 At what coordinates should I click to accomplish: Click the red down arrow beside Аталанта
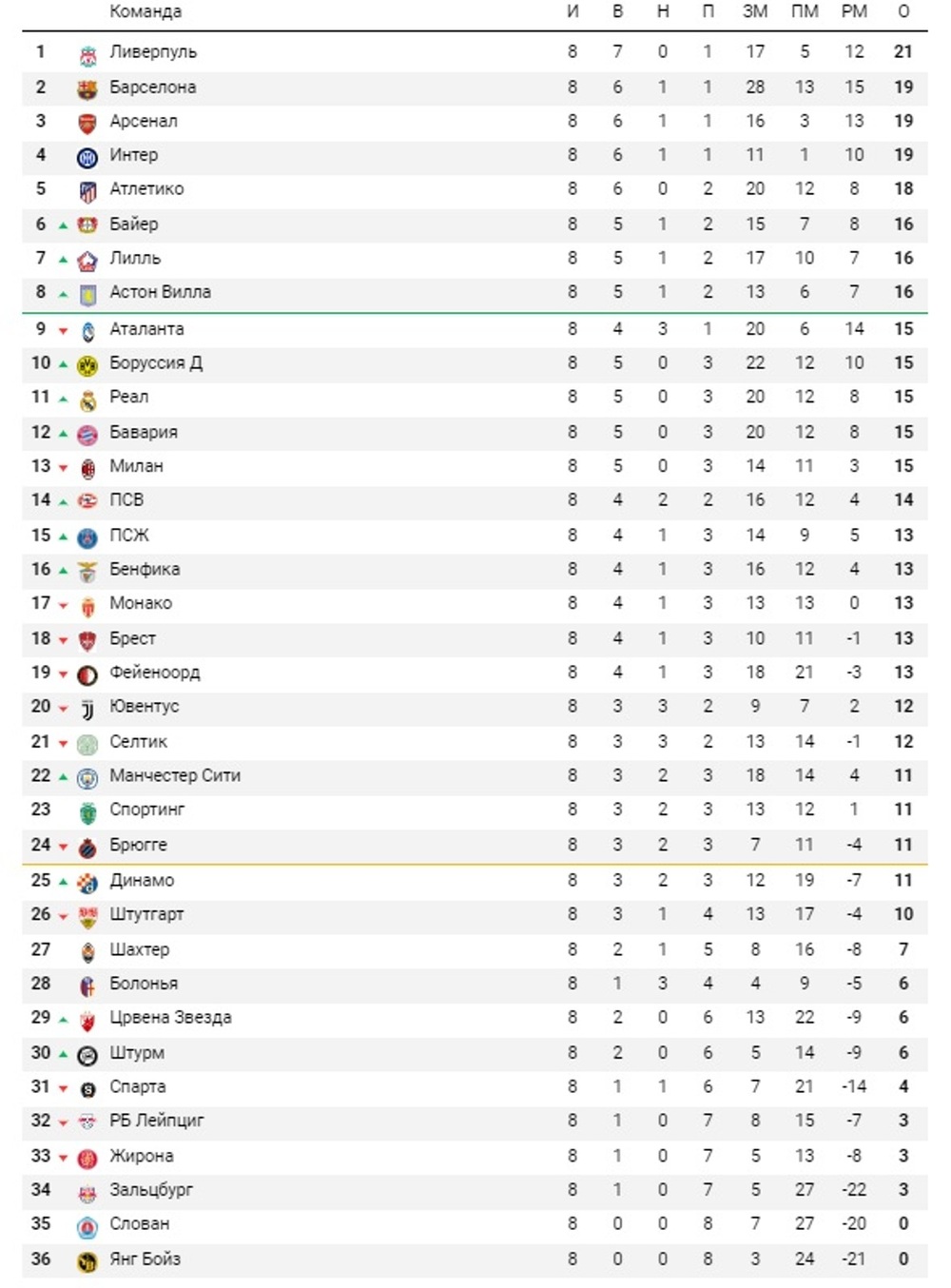coord(64,331)
